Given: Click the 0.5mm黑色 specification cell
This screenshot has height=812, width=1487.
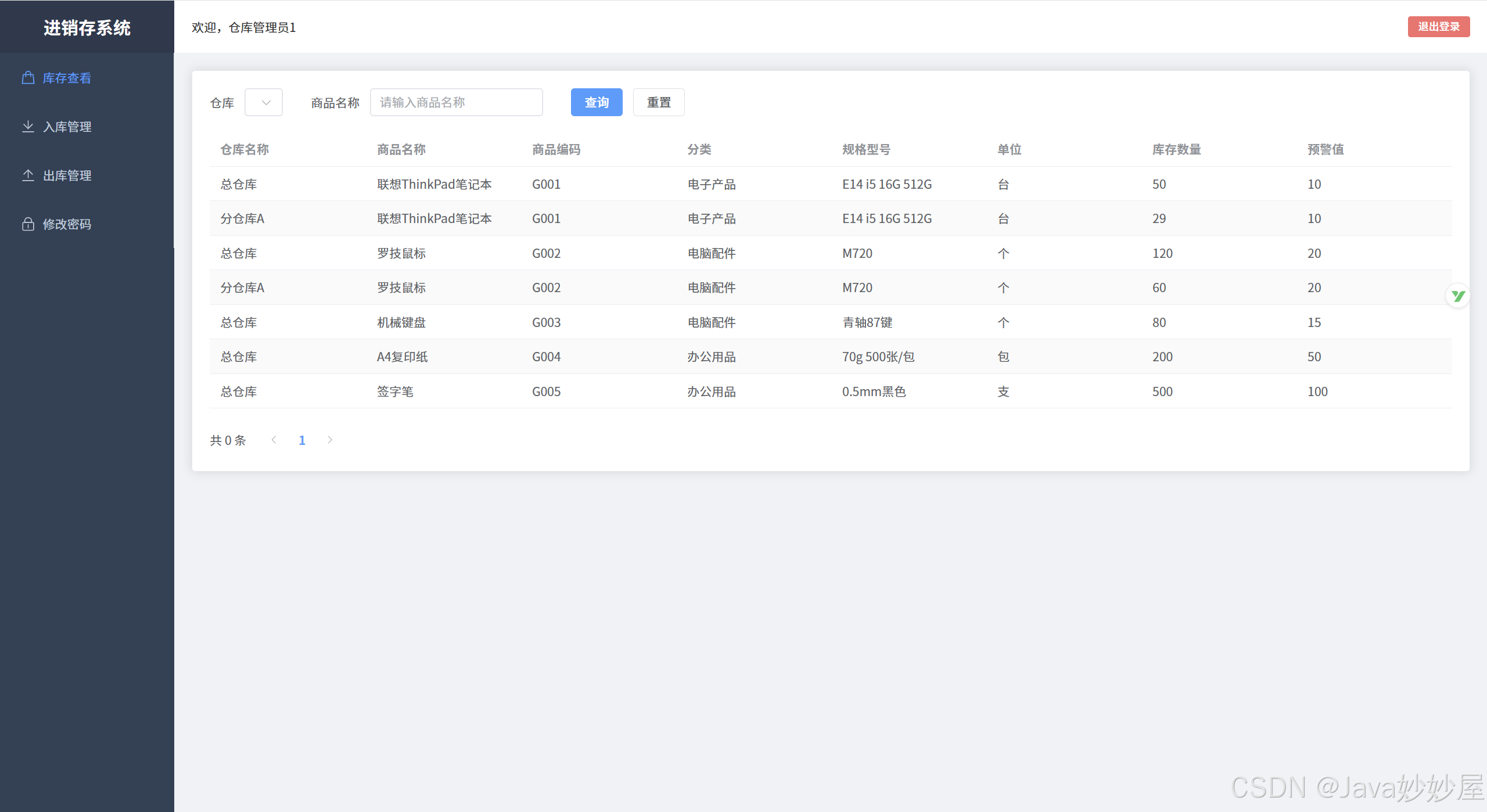Looking at the screenshot, I should (874, 391).
